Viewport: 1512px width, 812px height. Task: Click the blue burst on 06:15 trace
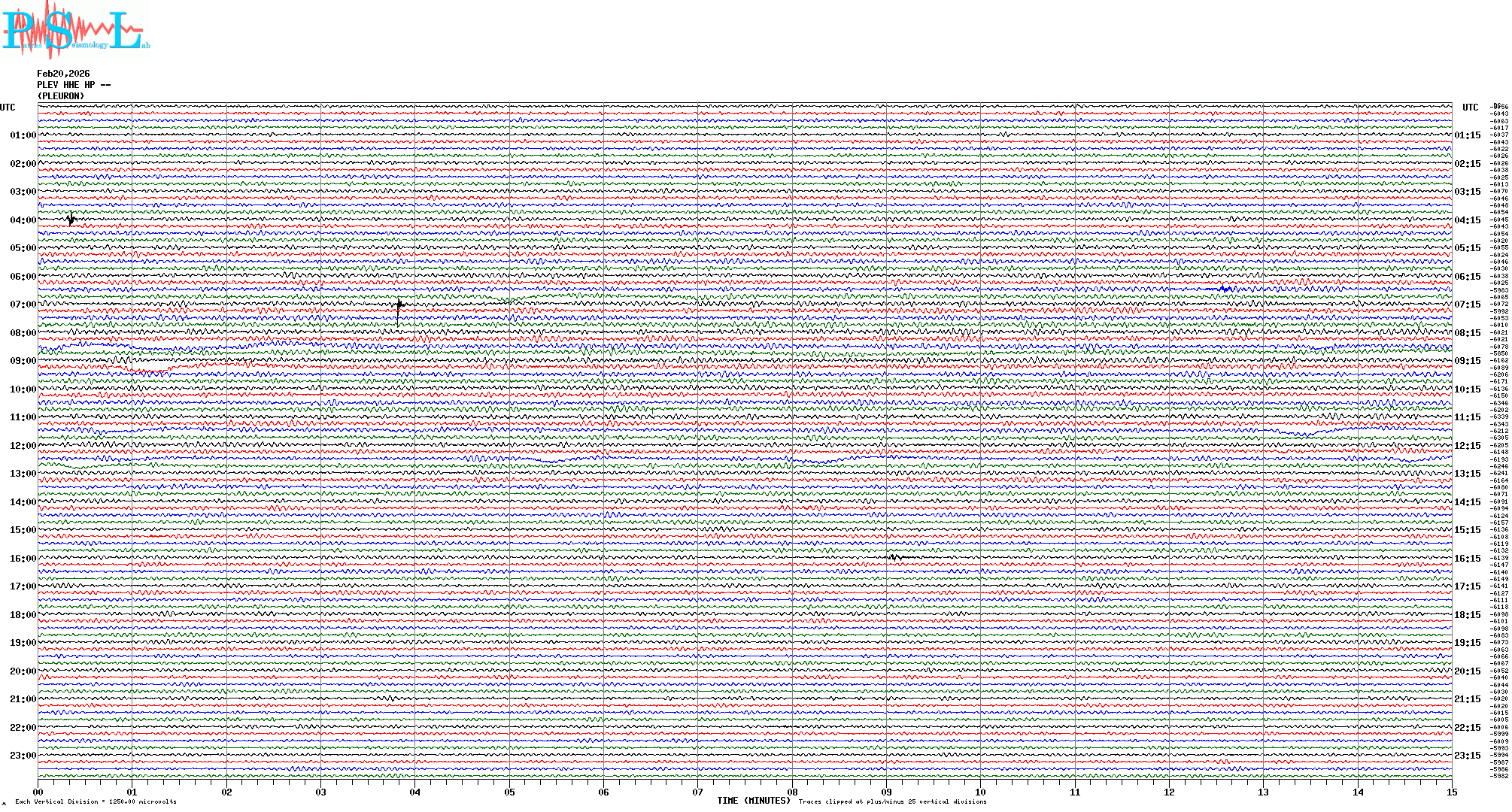1225,289
